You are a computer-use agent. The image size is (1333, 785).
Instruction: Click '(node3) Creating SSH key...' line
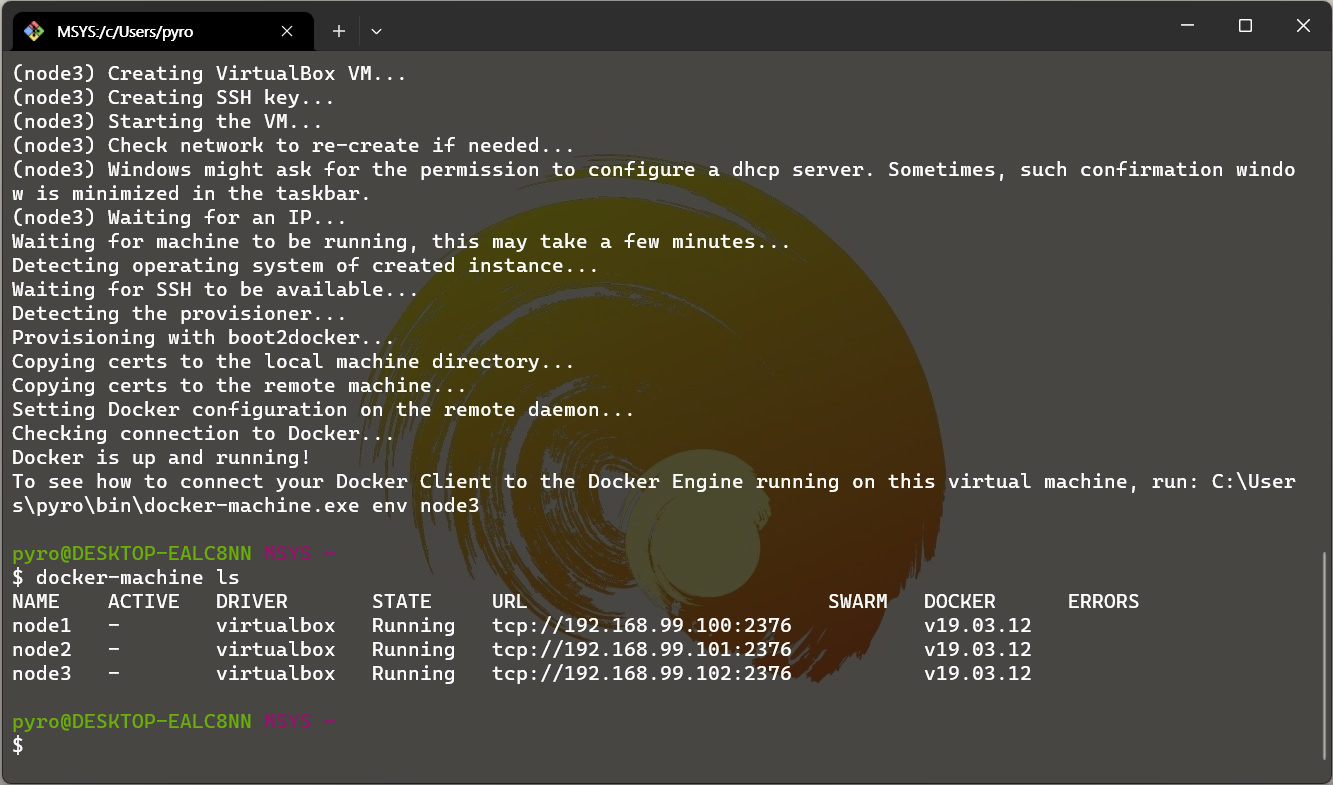click(174, 98)
